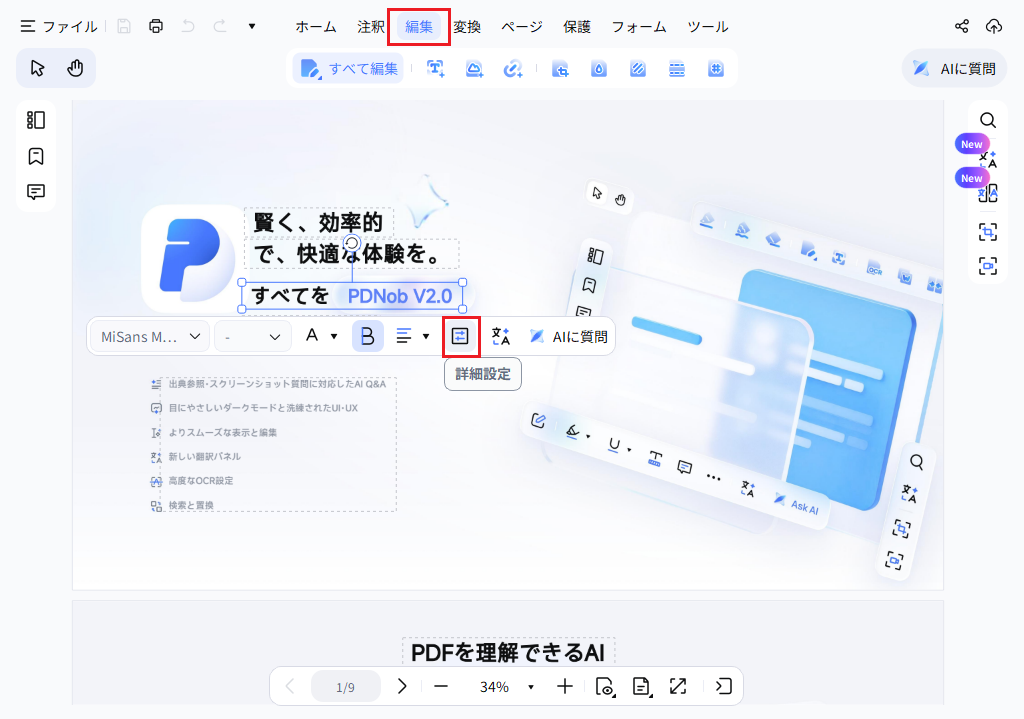Click the share icon
Screen dimensions: 1024x719
(961, 26)
